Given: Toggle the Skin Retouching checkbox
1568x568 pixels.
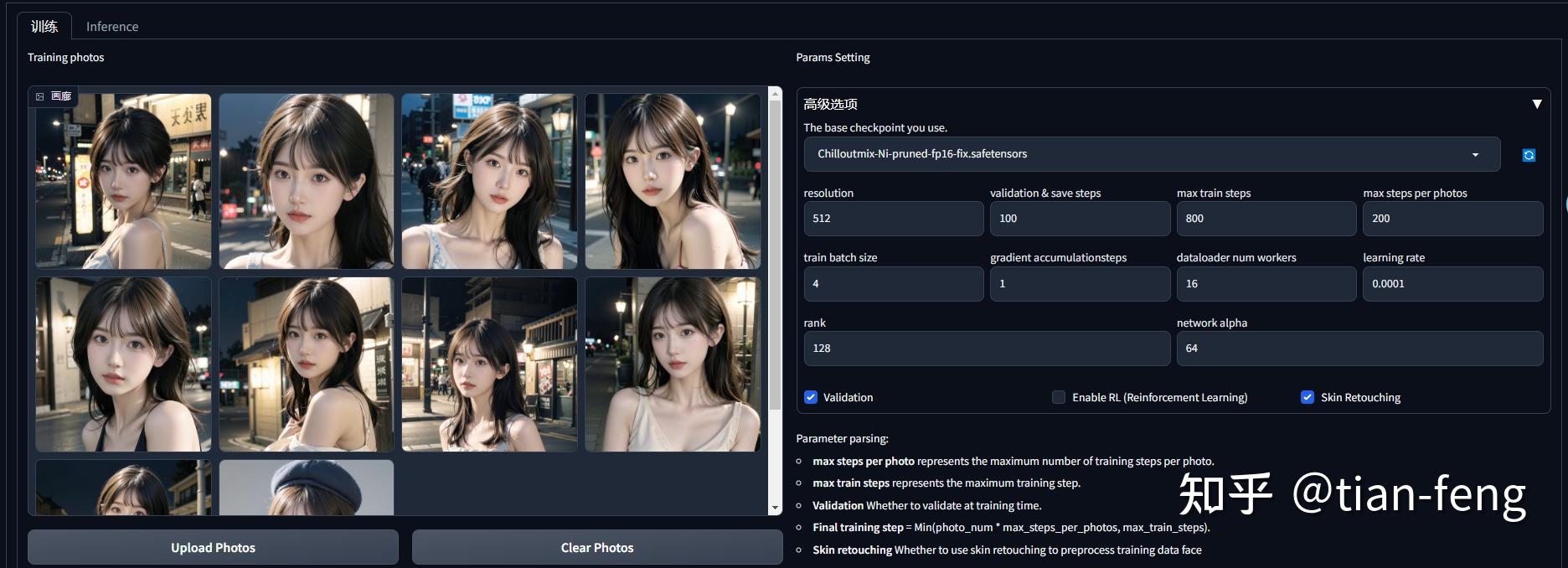Looking at the screenshot, I should [1308, 397].
